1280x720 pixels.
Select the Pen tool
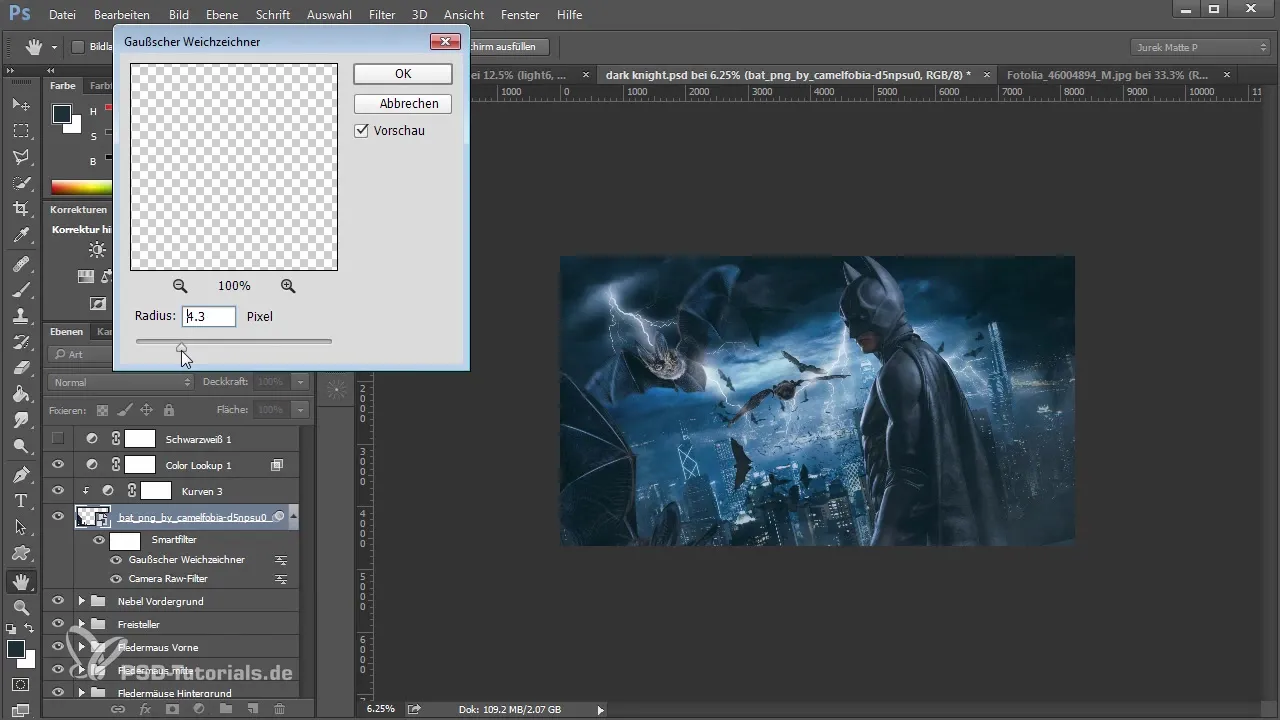pyautogui.click(x=20, y=473)
